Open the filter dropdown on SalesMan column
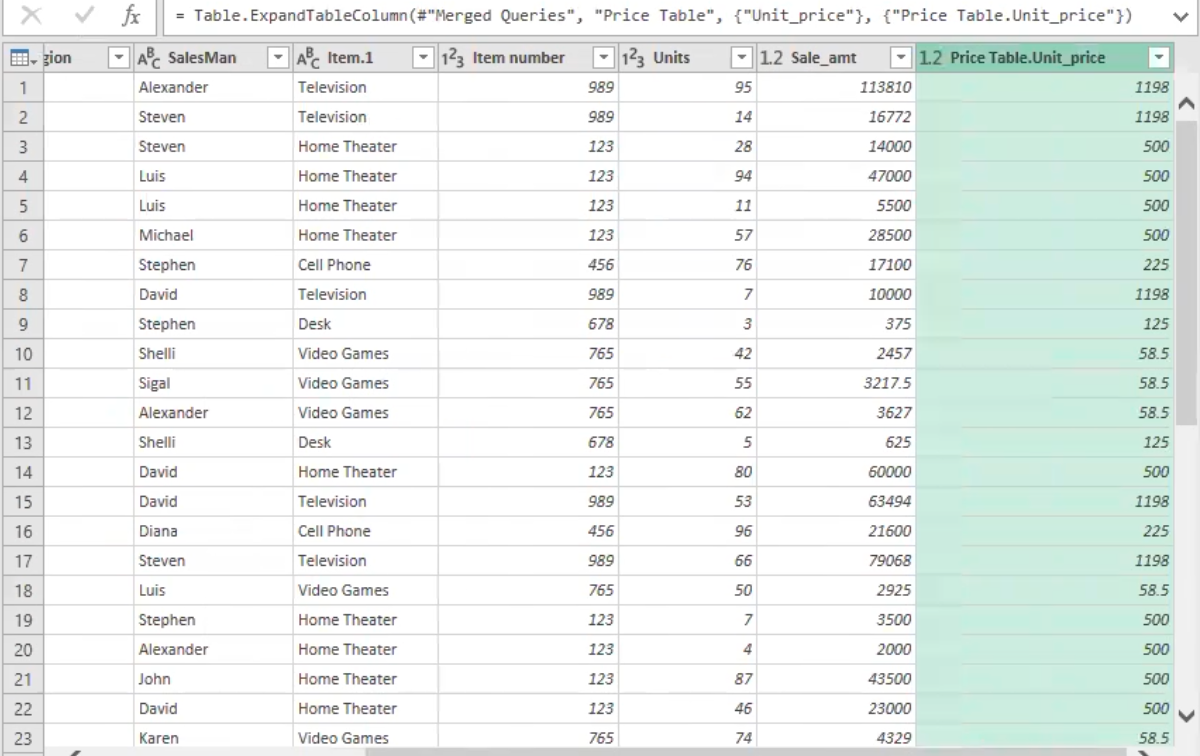The width and height of the screenshot is (1200, 756). (x=278, y=57)
